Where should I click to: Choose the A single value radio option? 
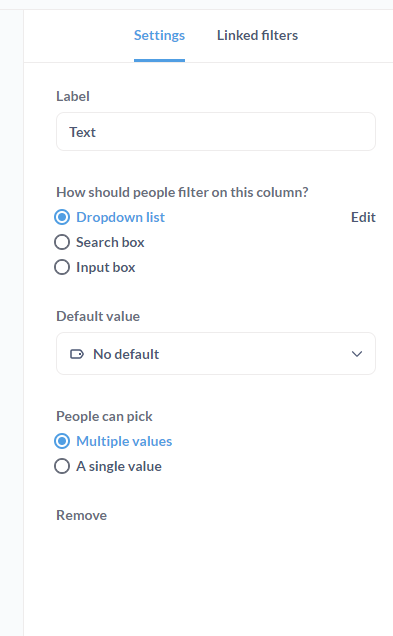click(x=108, y=466)
